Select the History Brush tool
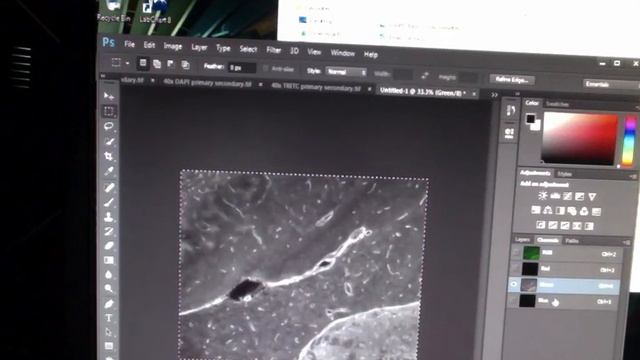This screenshot has width=640, height=360. pyautogui.click(x=109, y=231)
